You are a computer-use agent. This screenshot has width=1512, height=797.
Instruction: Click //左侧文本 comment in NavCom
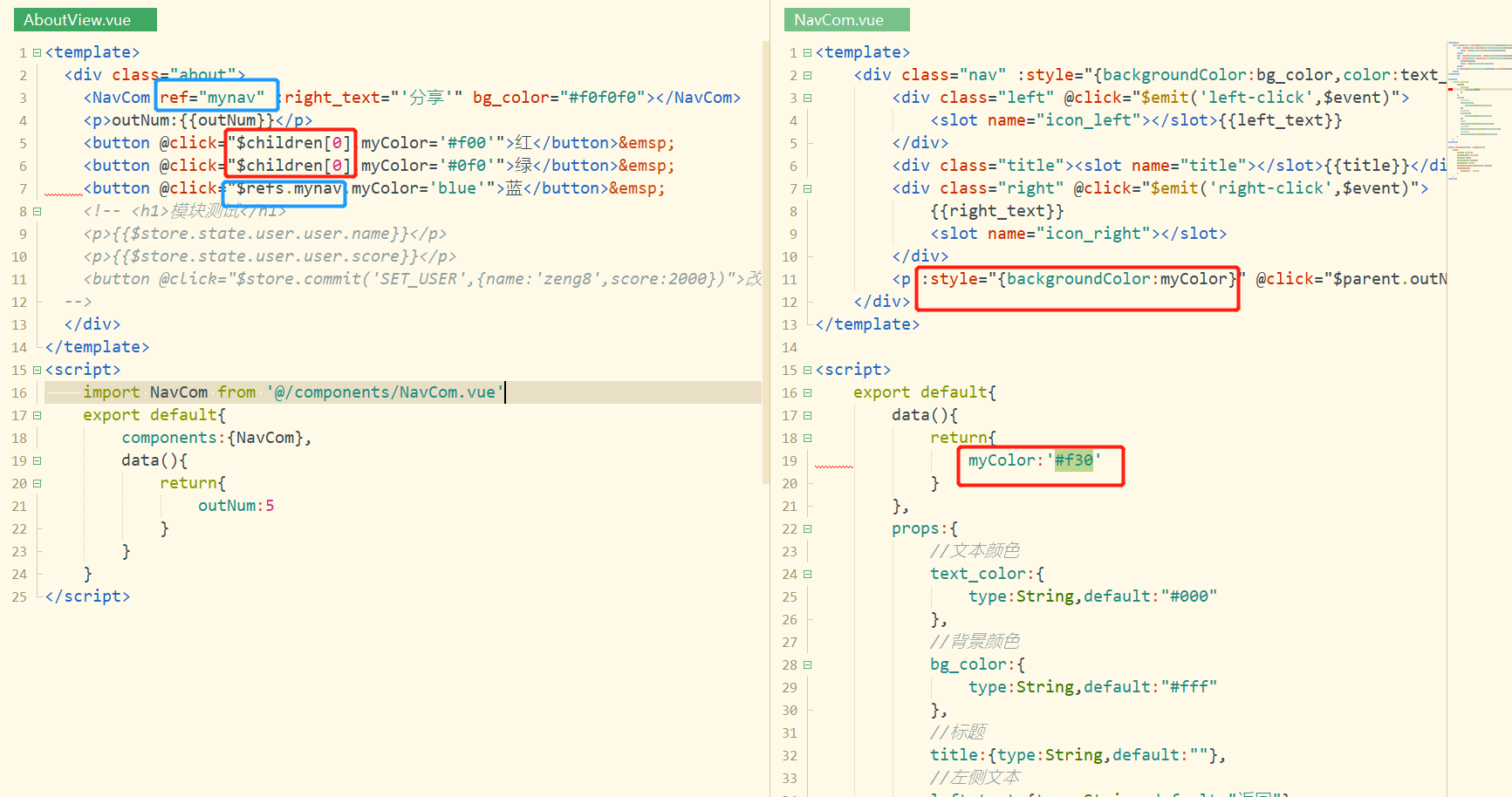pyautogui.click(x=975, y=778)
